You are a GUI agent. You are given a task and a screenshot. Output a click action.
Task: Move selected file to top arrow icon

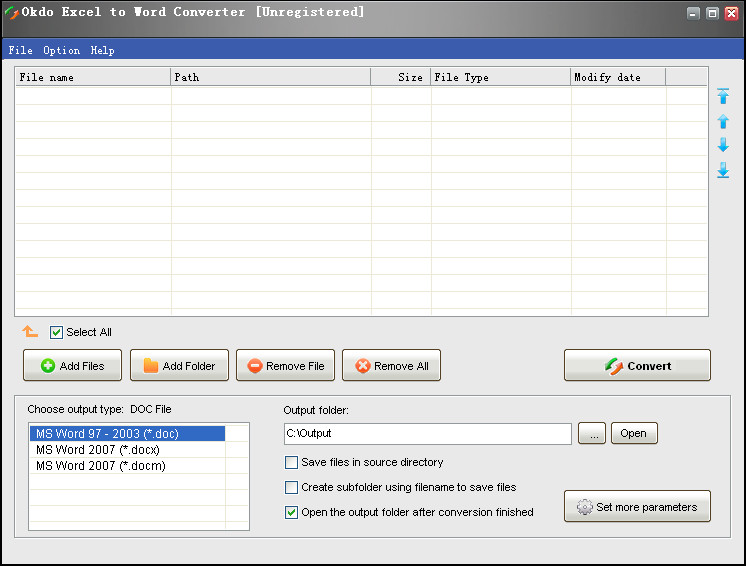click(x=723, y=97)
